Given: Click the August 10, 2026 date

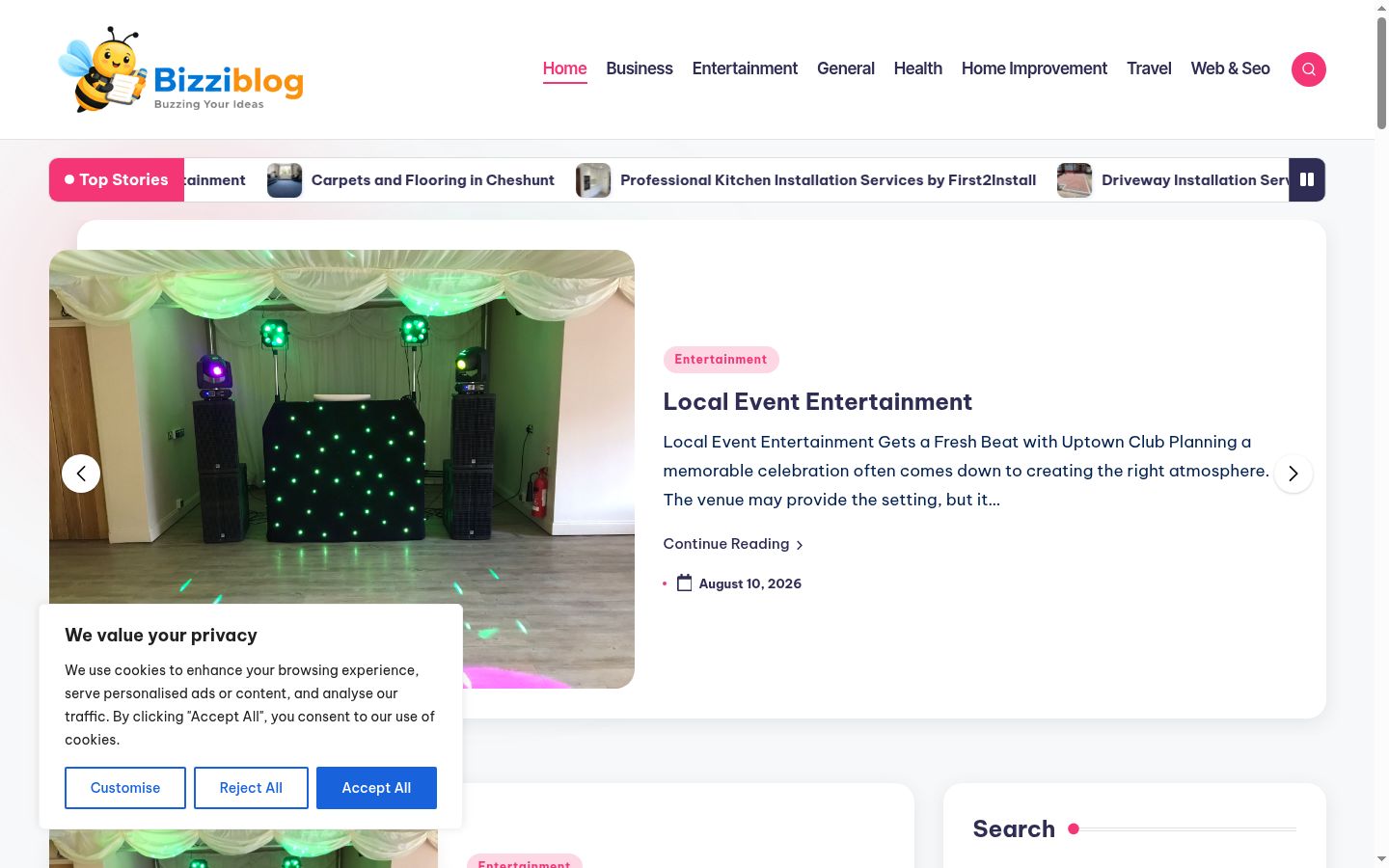Looking at the screenshot, I should pyautogui.click(x=749, y=583).
